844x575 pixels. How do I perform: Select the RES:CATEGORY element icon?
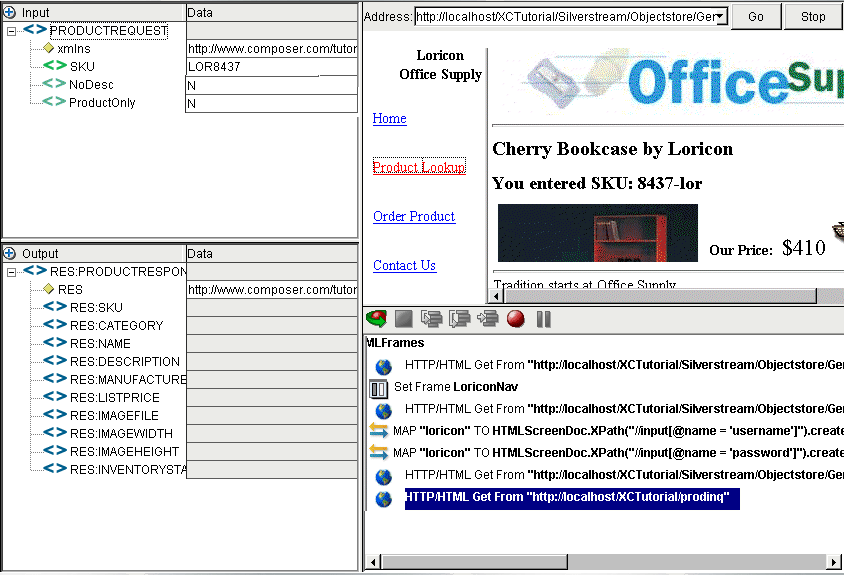[55, 325]
